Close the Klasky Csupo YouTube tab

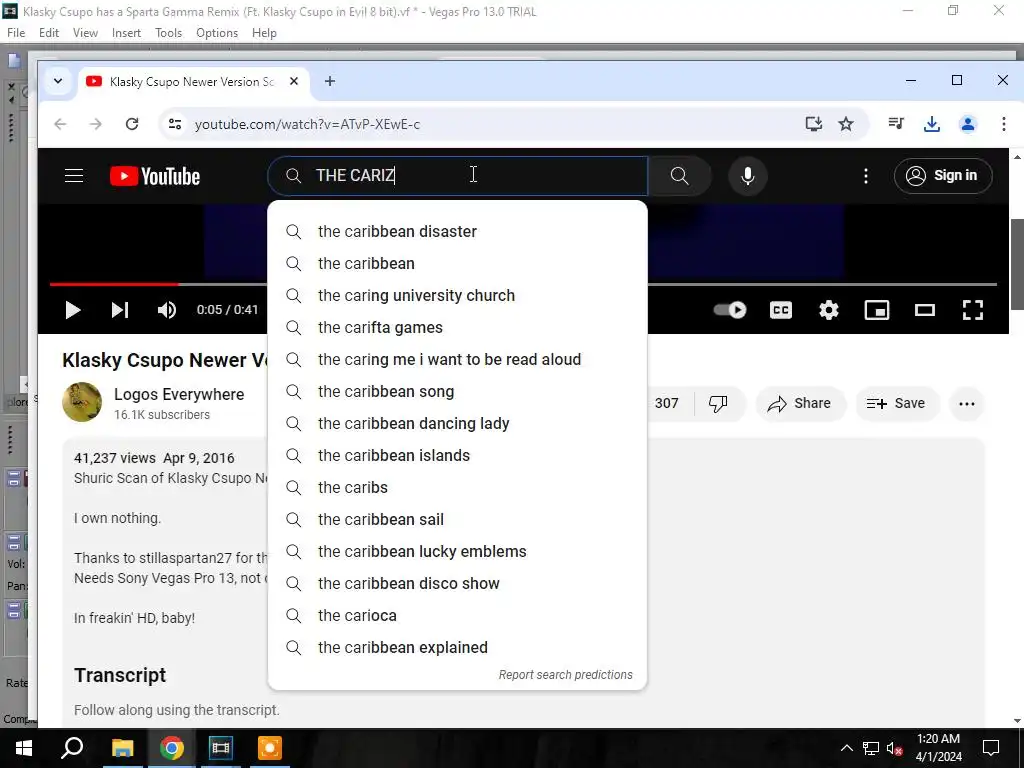294,81
